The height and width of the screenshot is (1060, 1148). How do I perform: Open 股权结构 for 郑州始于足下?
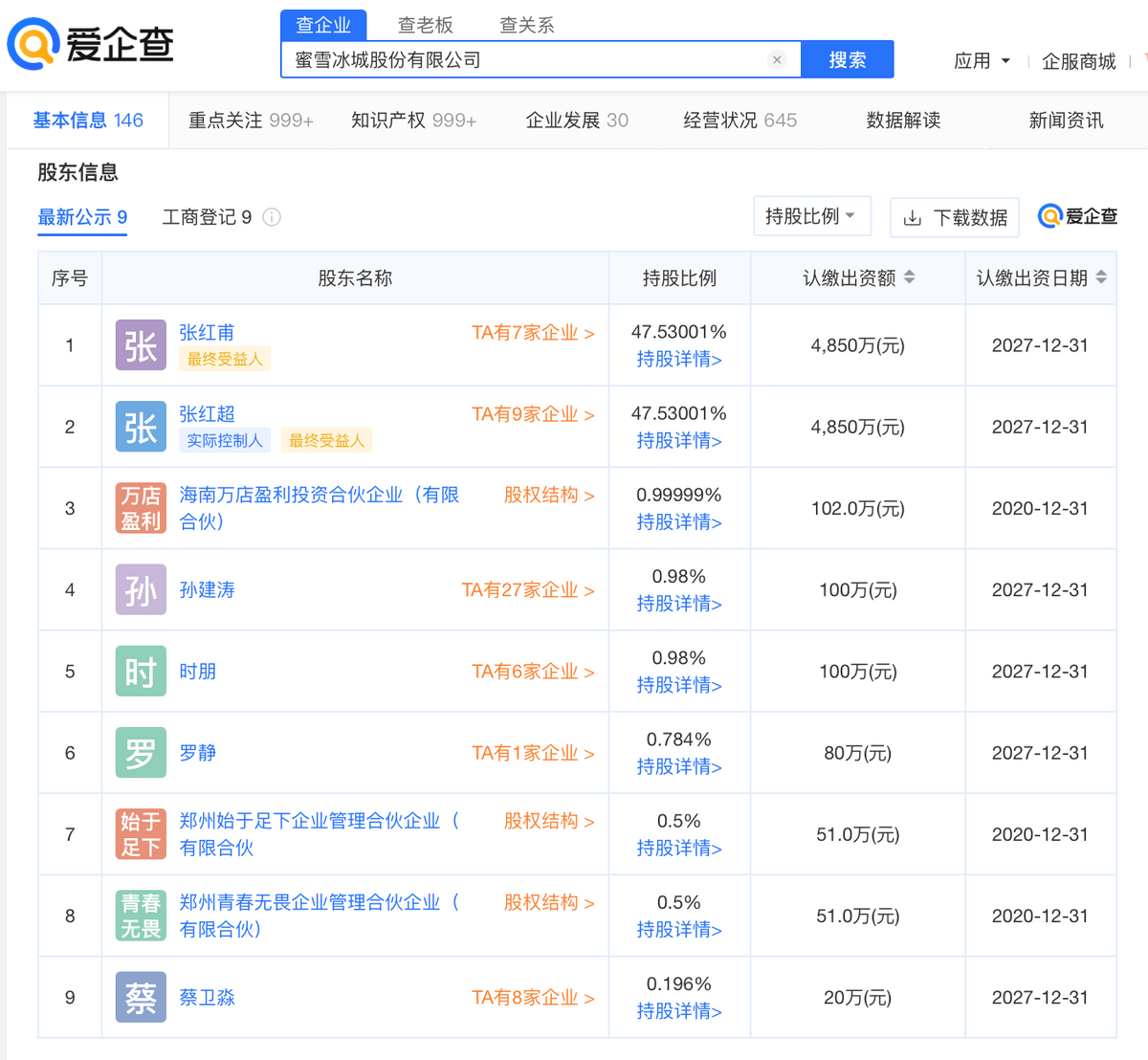tap(549, 821)
